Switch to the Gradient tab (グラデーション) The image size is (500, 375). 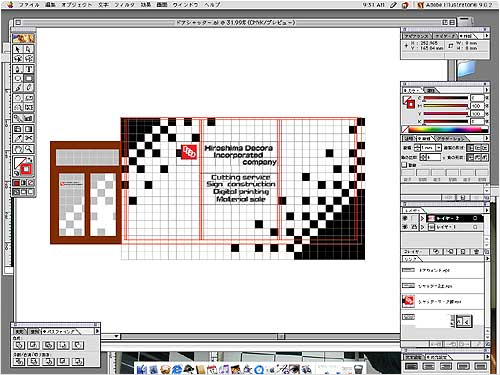pyautogui.click(x=450, y=138)
